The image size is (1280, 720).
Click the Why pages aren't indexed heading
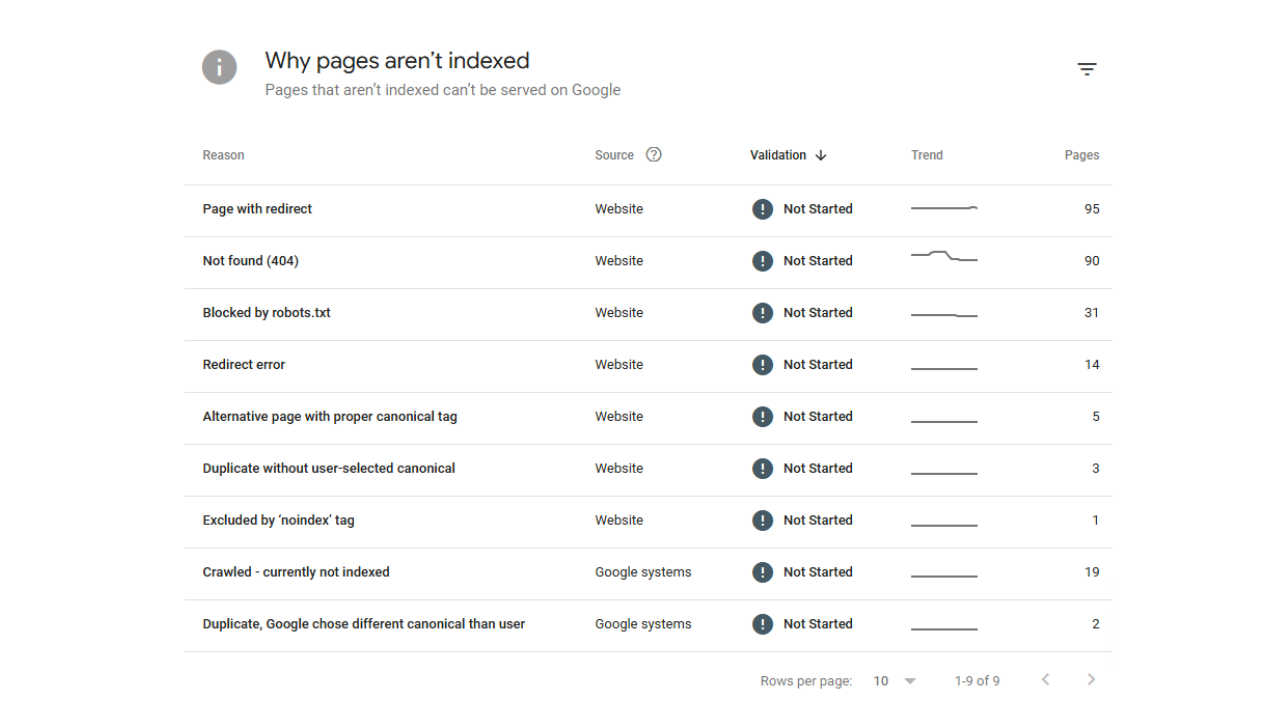pos(397,61)
